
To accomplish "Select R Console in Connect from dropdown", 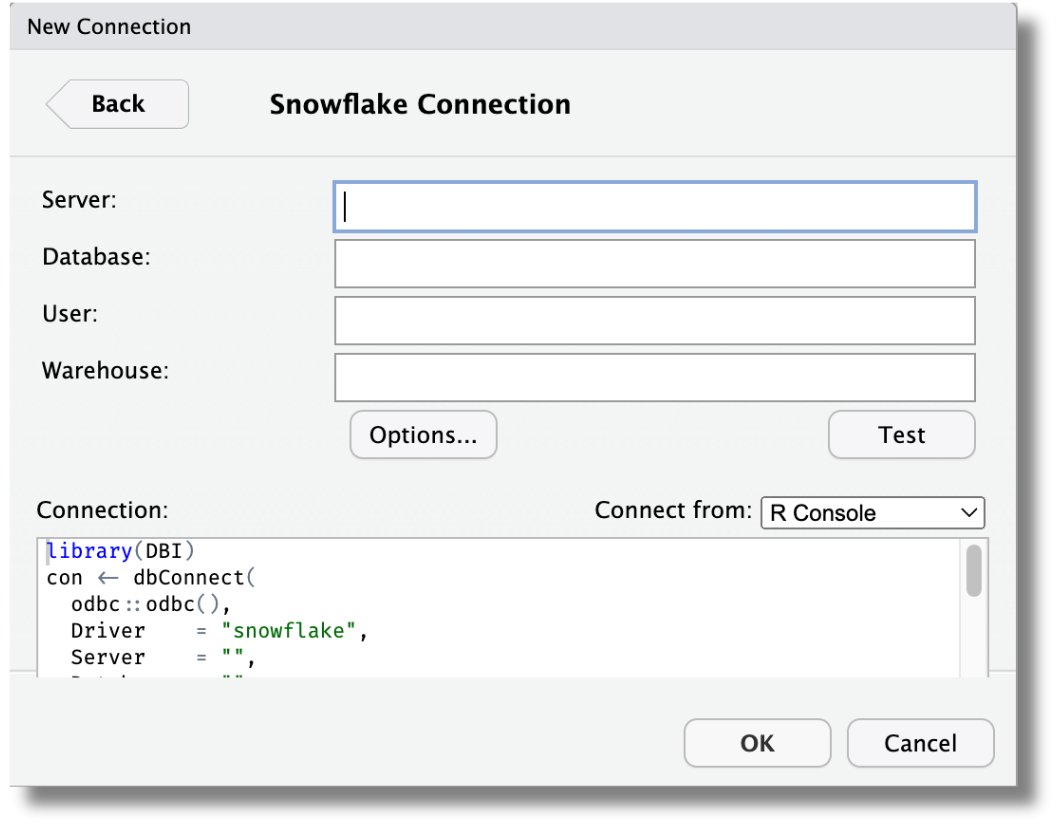I will [860, 512].
